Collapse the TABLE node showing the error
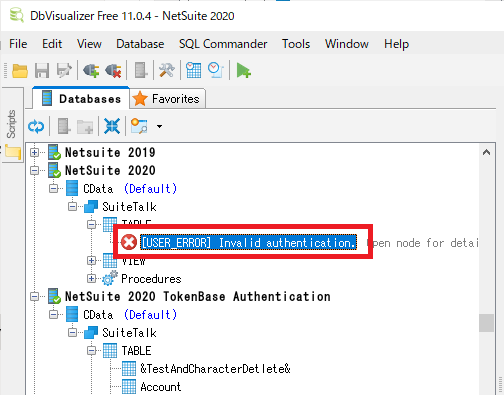Image resolution: width=504 pixels, height=395 pixels. pyautogui.click(x=91, y=224)
